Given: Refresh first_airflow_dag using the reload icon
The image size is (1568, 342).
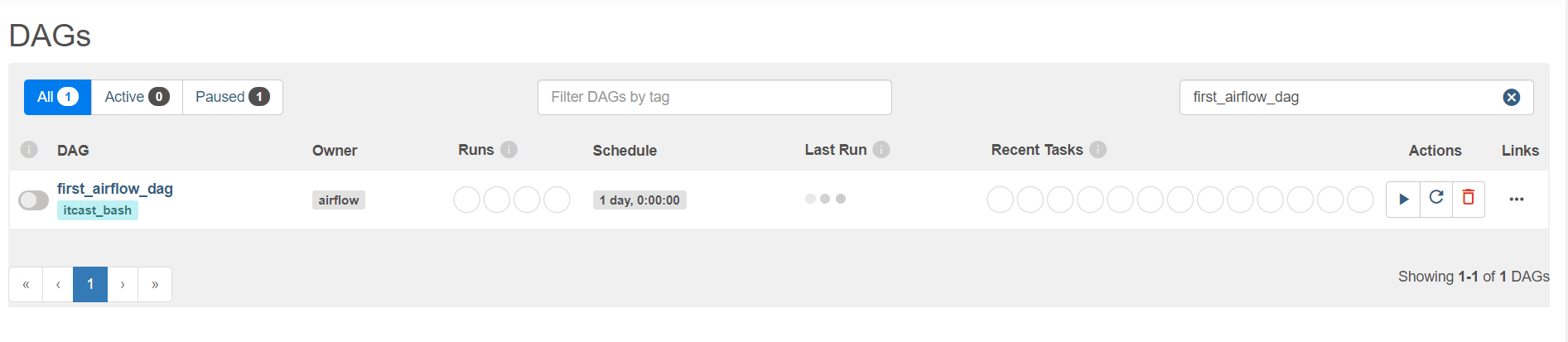Looking at the screenshot, I should tap(1436, 200).
